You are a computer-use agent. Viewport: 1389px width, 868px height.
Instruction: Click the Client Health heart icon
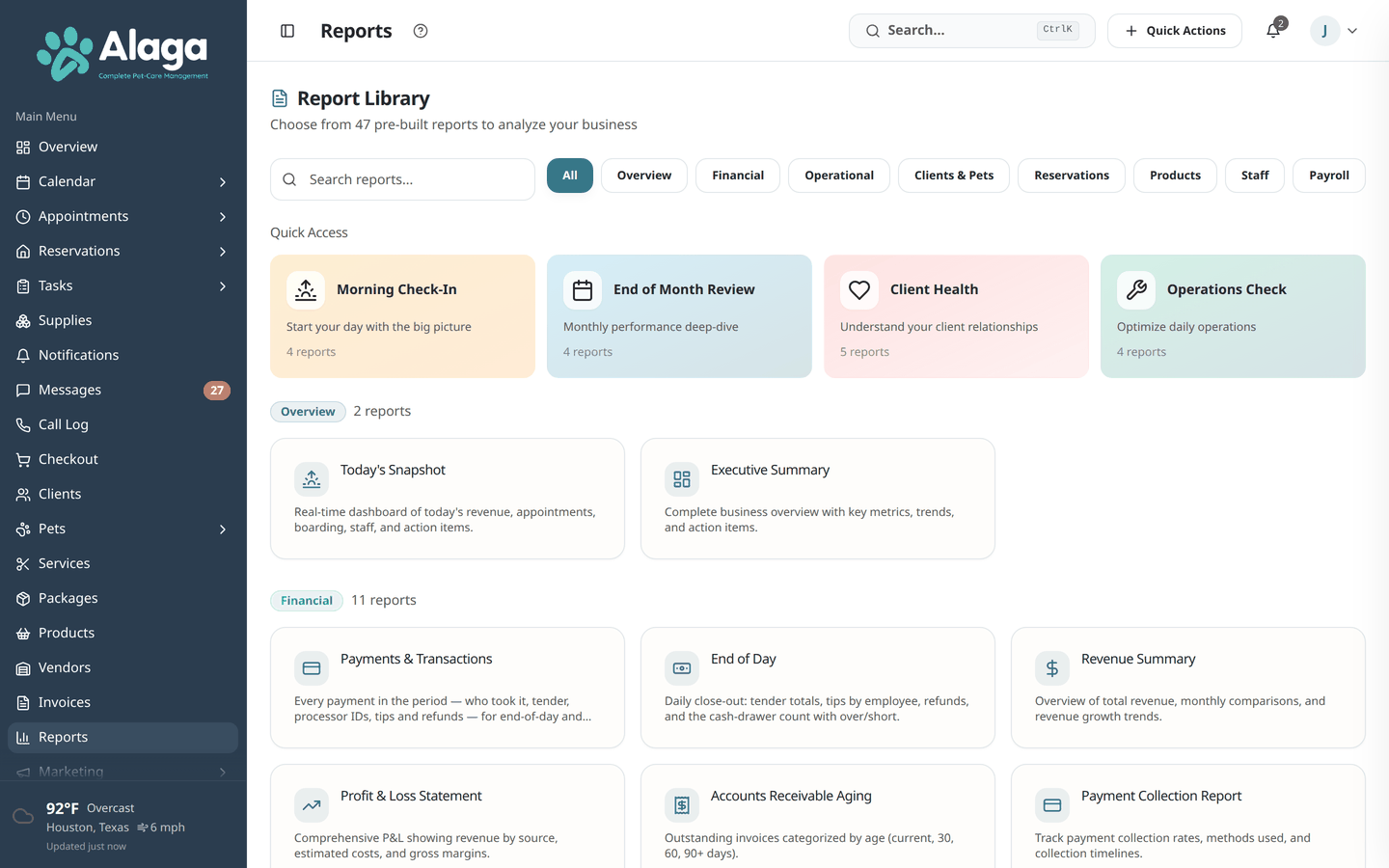tap(859, 289)
